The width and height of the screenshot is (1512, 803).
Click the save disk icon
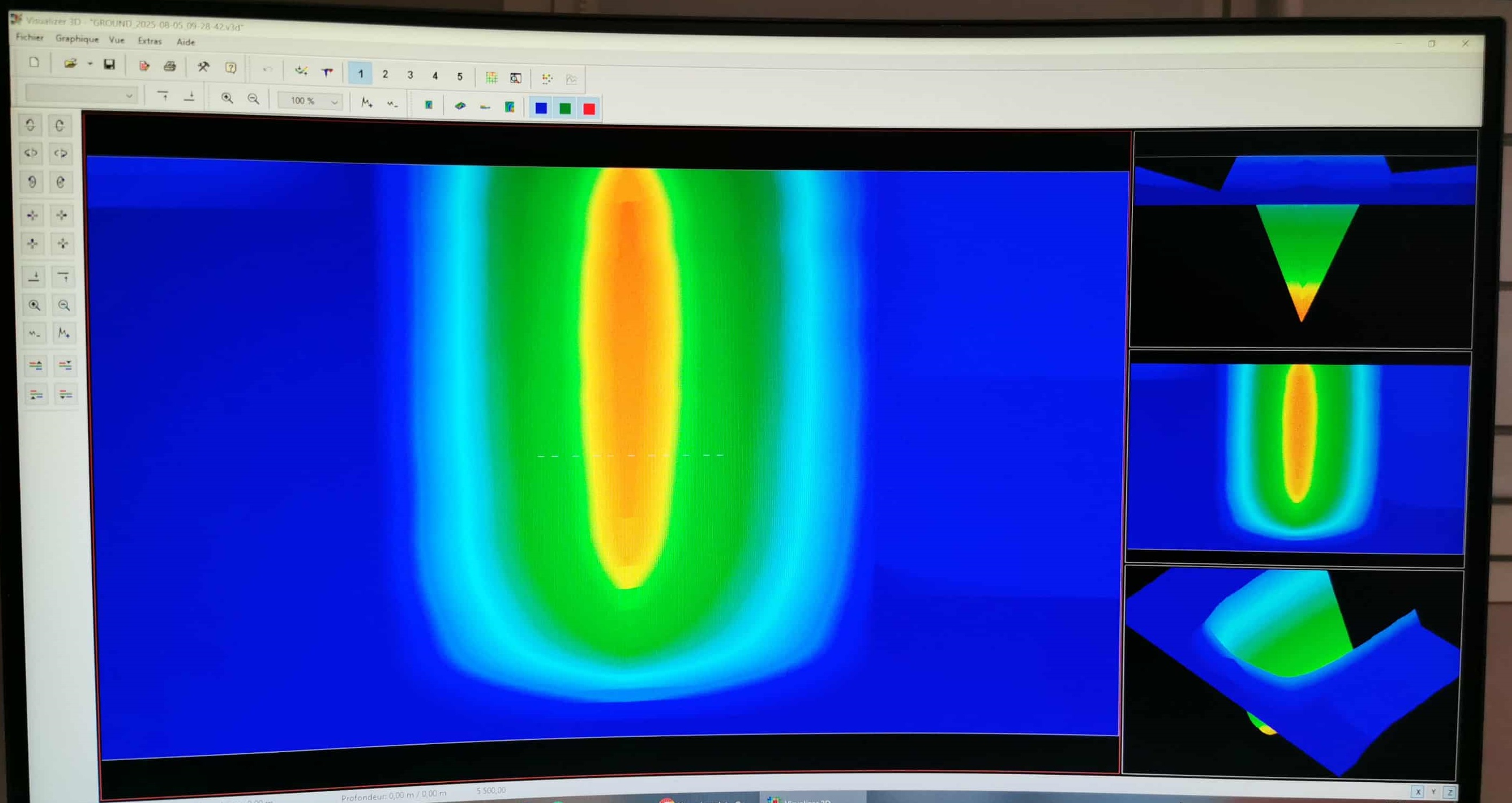coord(109,65)
